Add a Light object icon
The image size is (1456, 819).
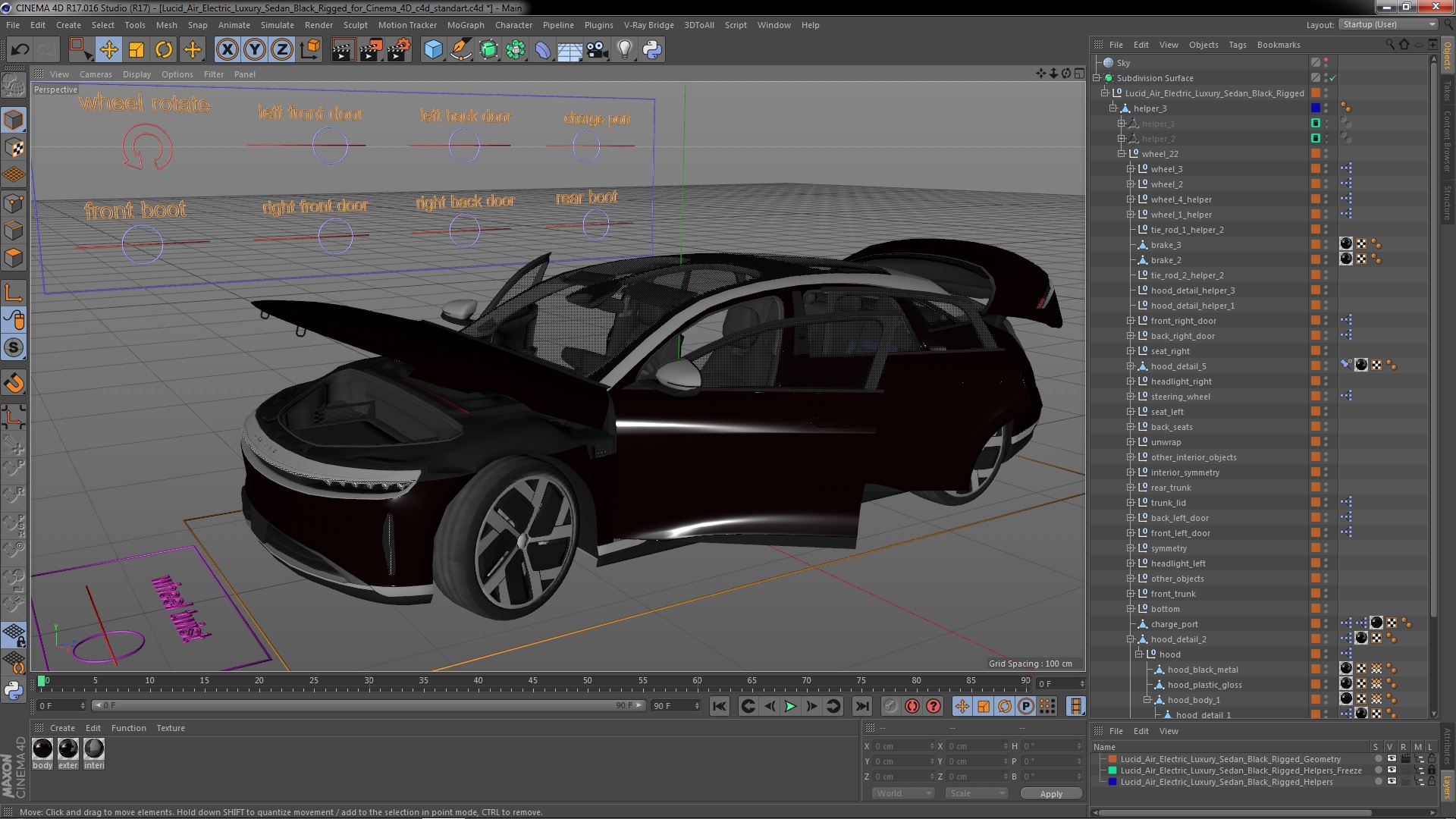pyautogui.click(x=624, y=50)
